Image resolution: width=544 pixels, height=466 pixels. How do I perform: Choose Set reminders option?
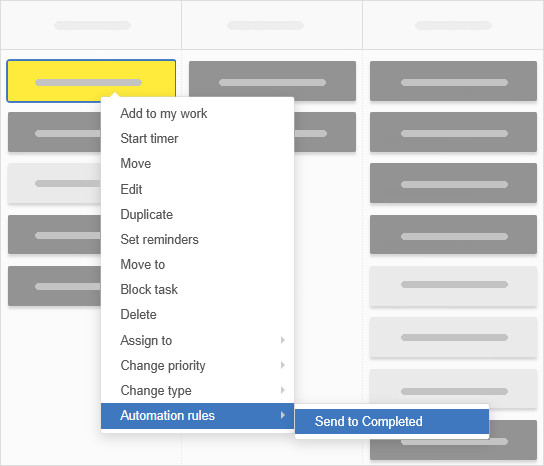[x=197, y=239]
